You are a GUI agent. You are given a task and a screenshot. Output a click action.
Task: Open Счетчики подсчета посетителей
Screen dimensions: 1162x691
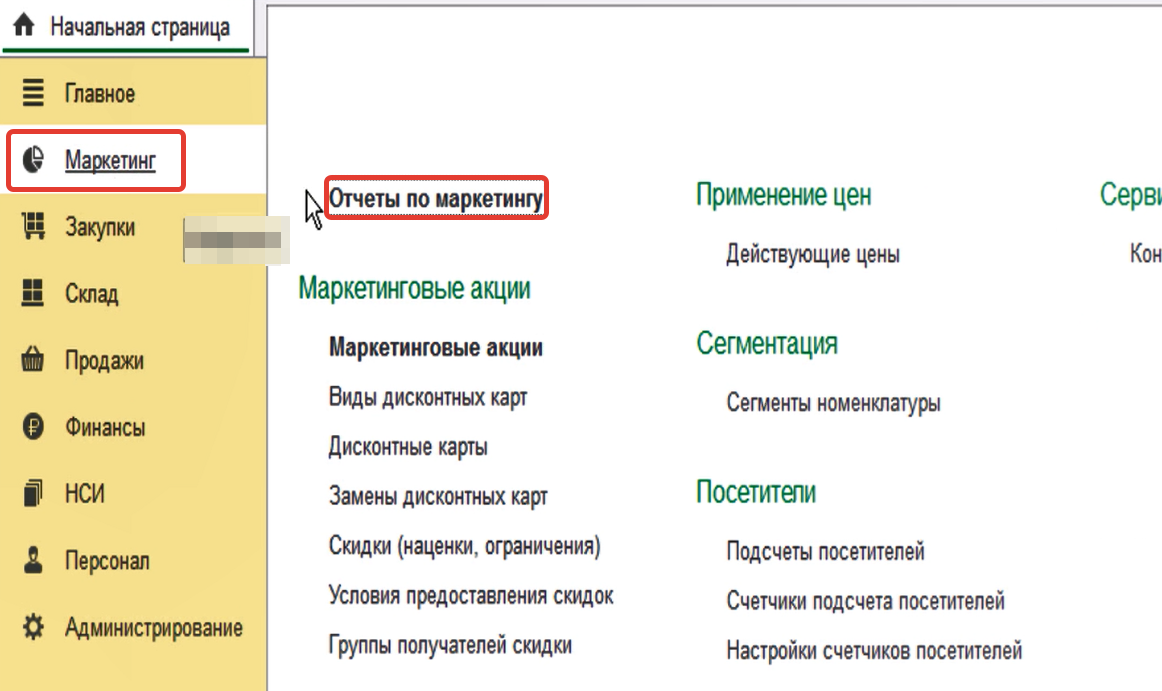tap(865, 601)
